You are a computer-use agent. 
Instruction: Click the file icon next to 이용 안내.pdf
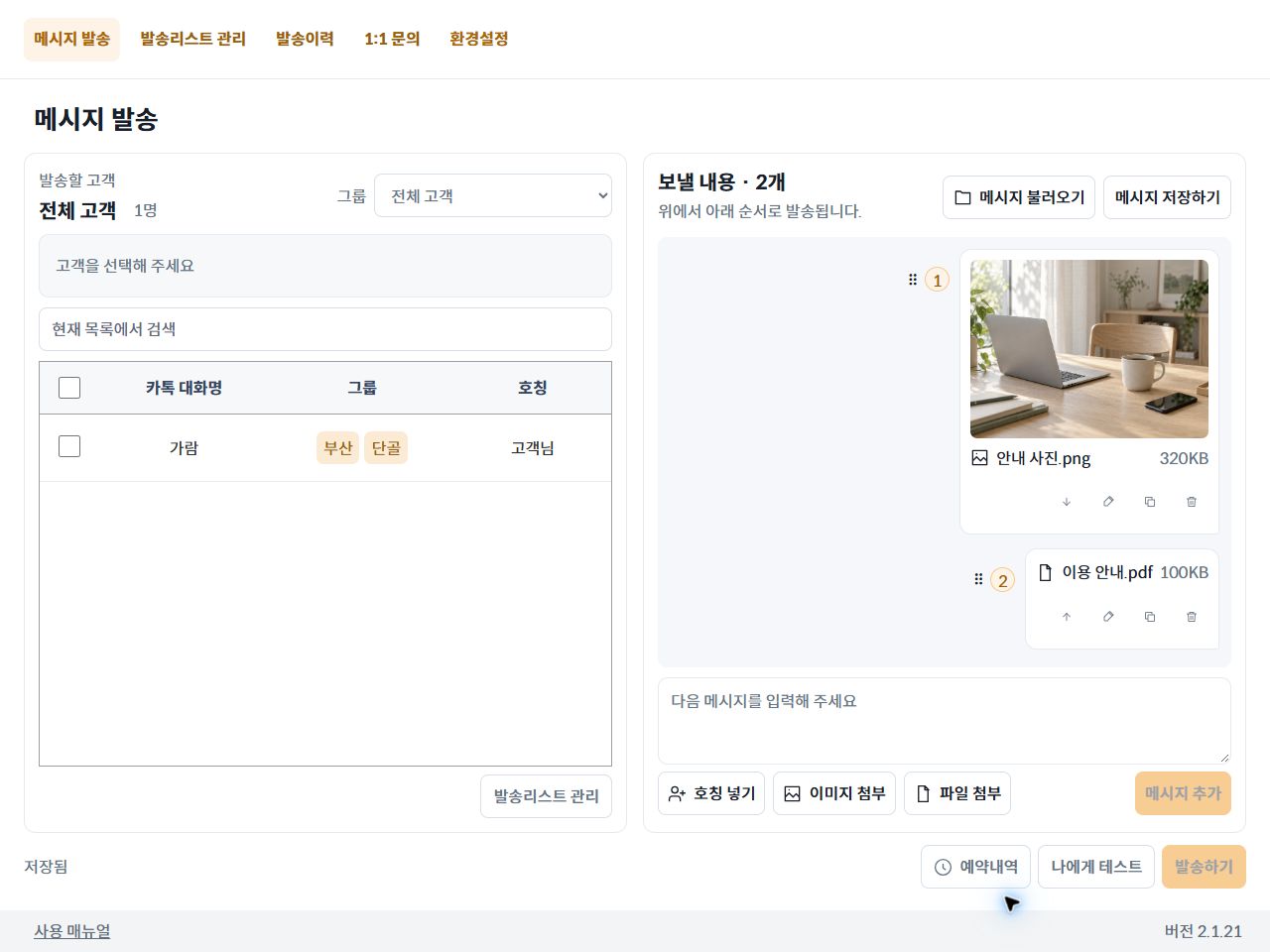pos(1045,572)
